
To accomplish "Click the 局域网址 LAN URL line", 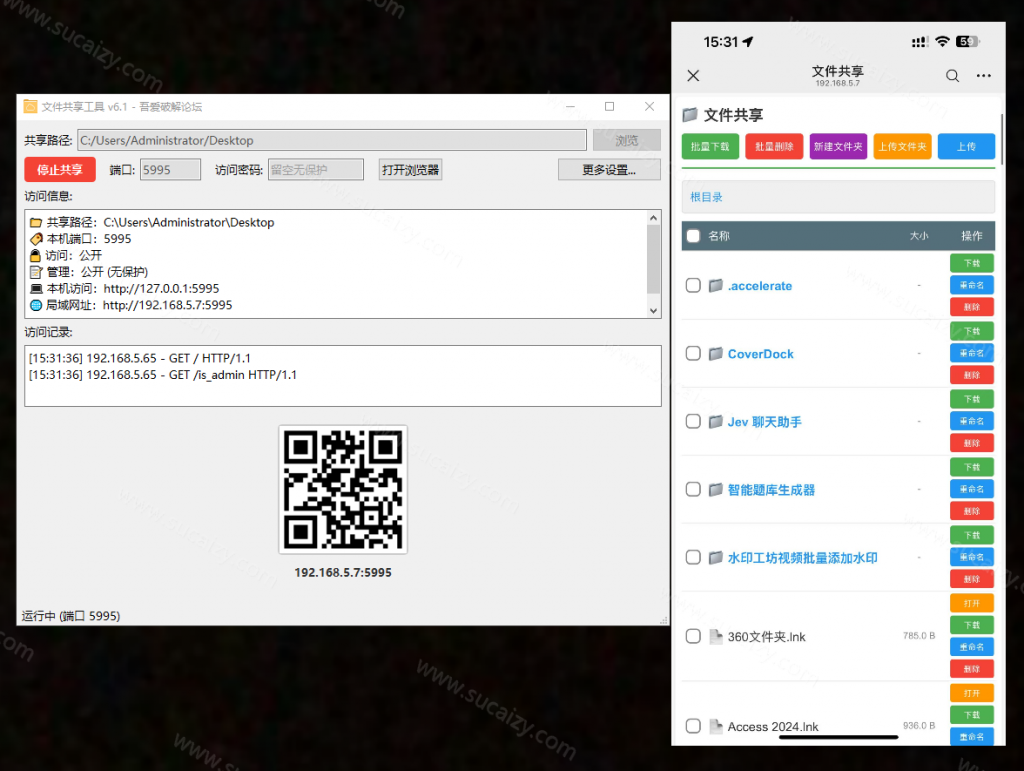I will click(x=131, y=305).
